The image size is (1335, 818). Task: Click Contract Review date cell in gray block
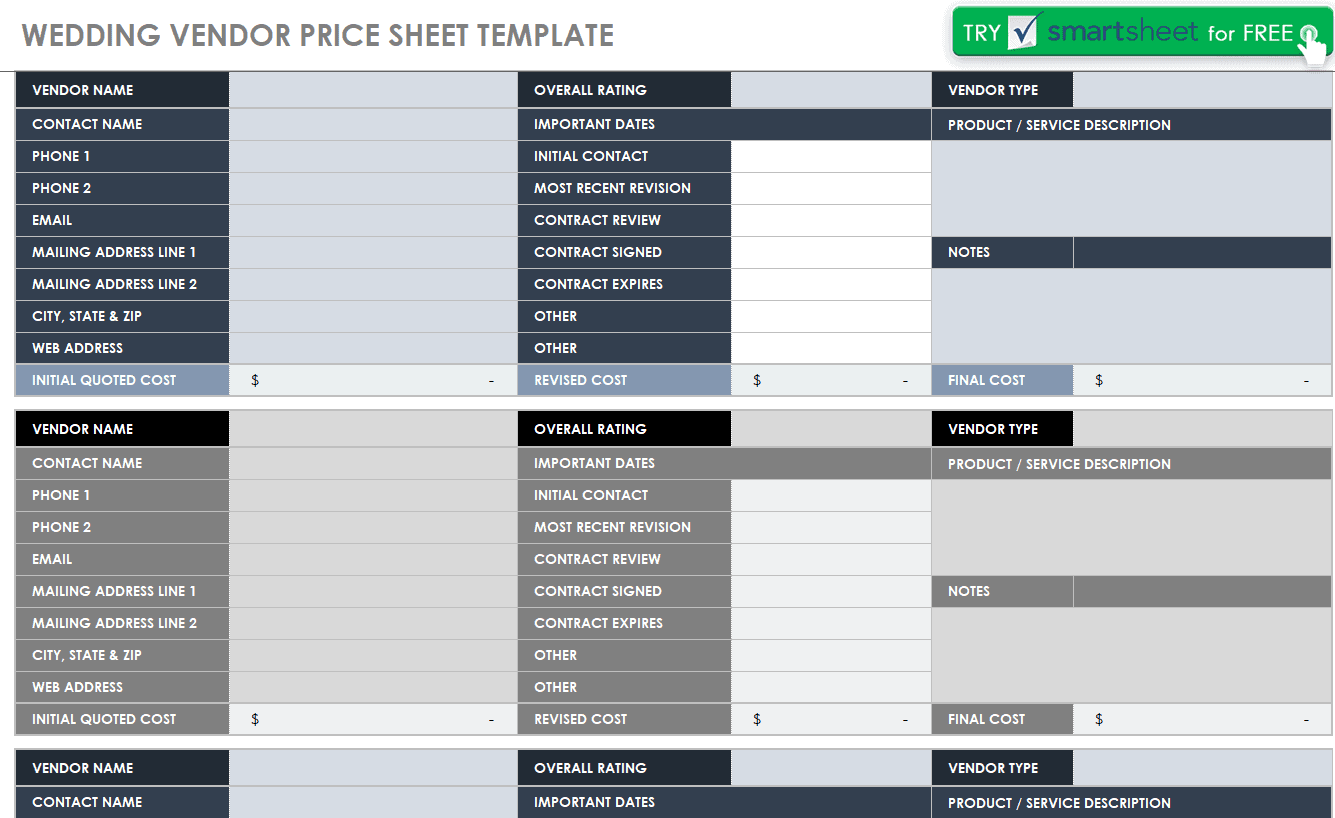click(831, 559)
